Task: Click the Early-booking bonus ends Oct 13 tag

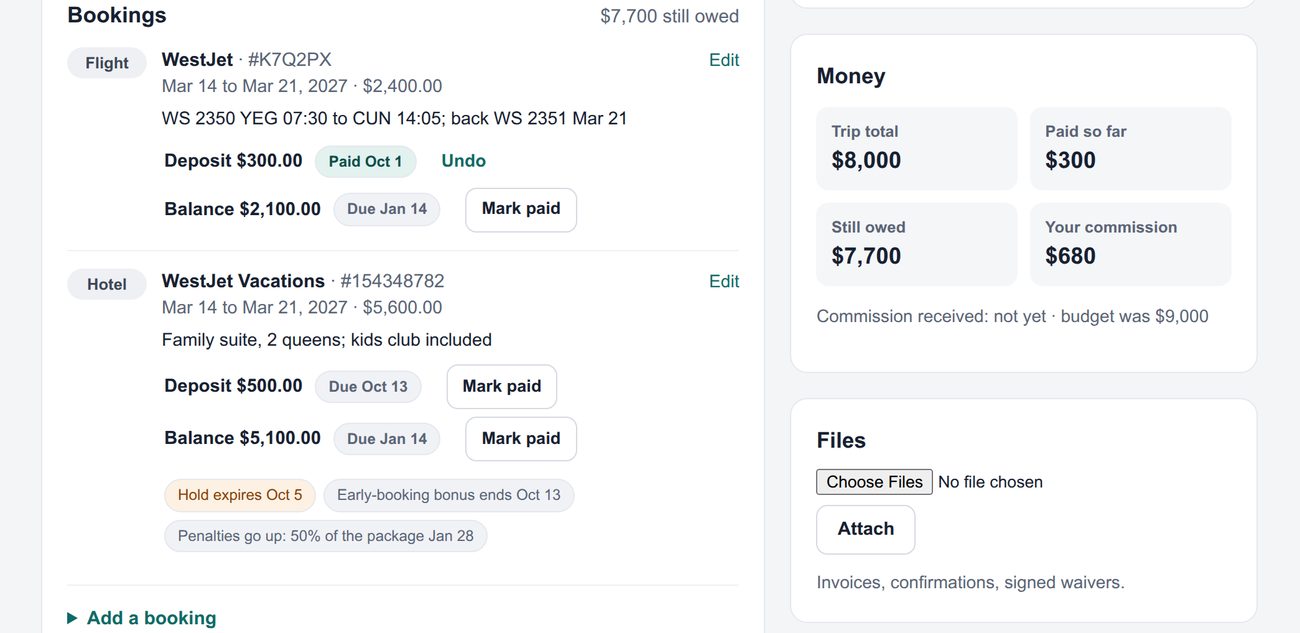Action: (x=449, y=495)
